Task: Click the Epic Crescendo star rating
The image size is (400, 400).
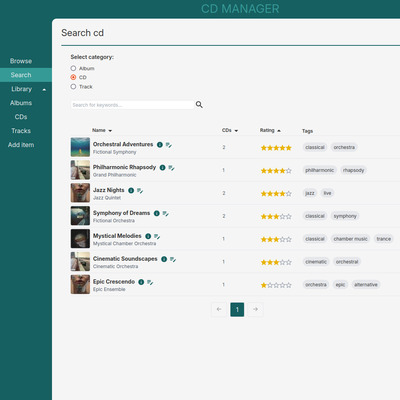Action: 276,285
